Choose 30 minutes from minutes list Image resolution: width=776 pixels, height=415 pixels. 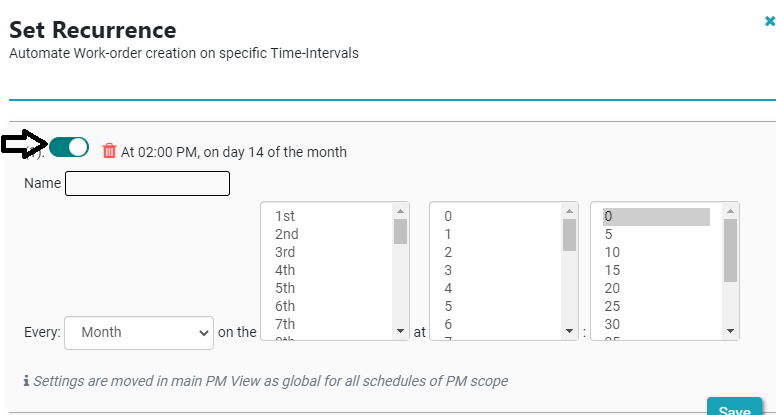pyautogui.click(x=612, y=324)
